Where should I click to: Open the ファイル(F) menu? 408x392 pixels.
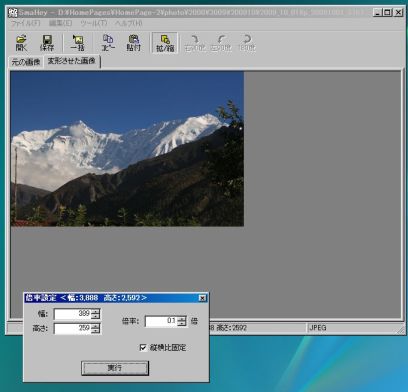point(26,23)
